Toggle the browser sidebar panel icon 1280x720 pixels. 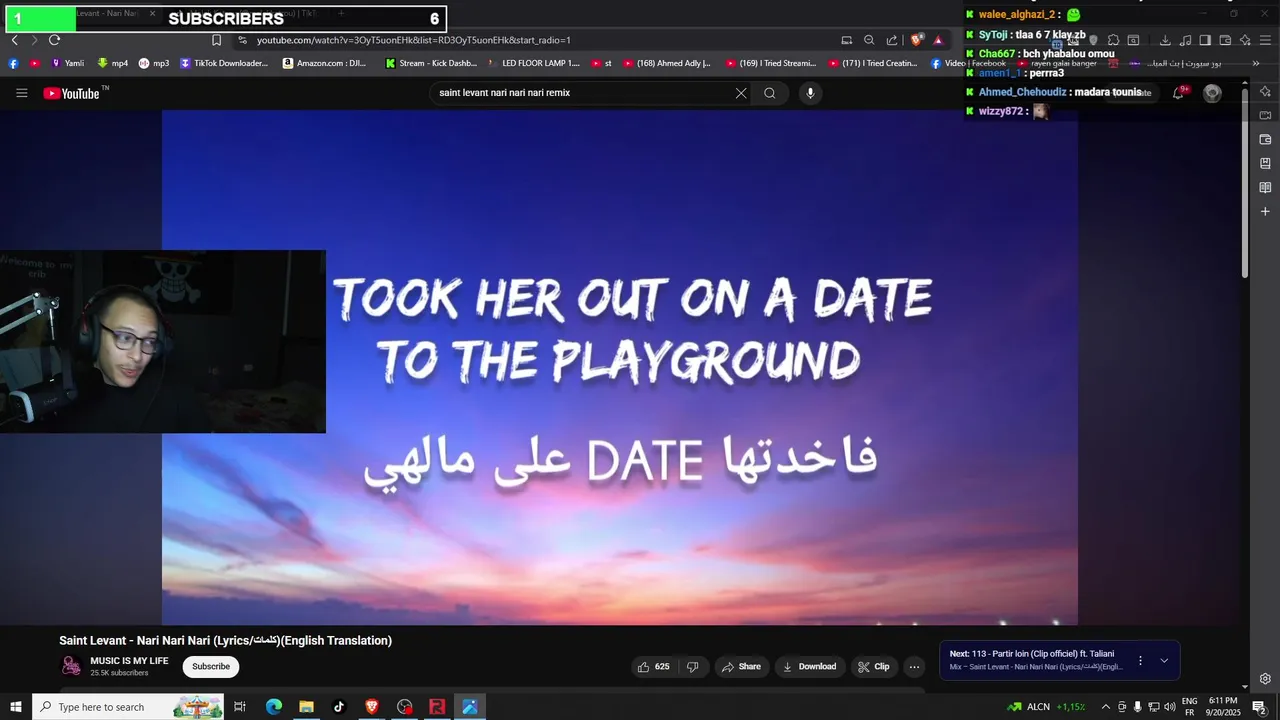[x=1205, y=40]
